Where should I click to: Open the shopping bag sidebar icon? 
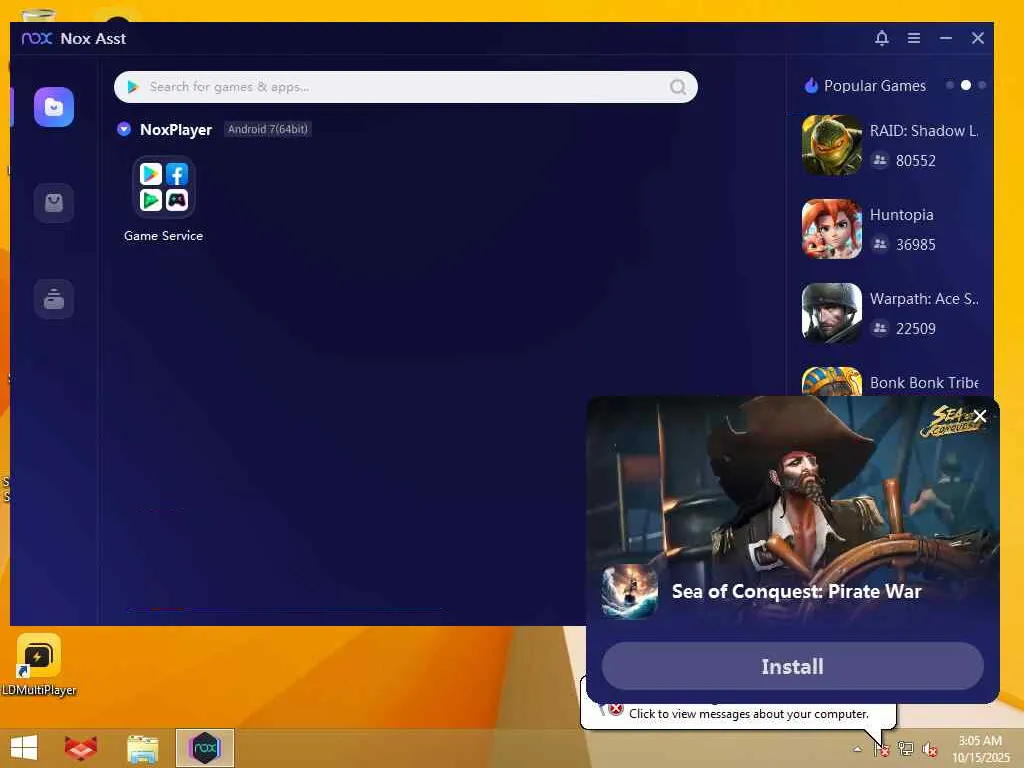pos(54,203)
